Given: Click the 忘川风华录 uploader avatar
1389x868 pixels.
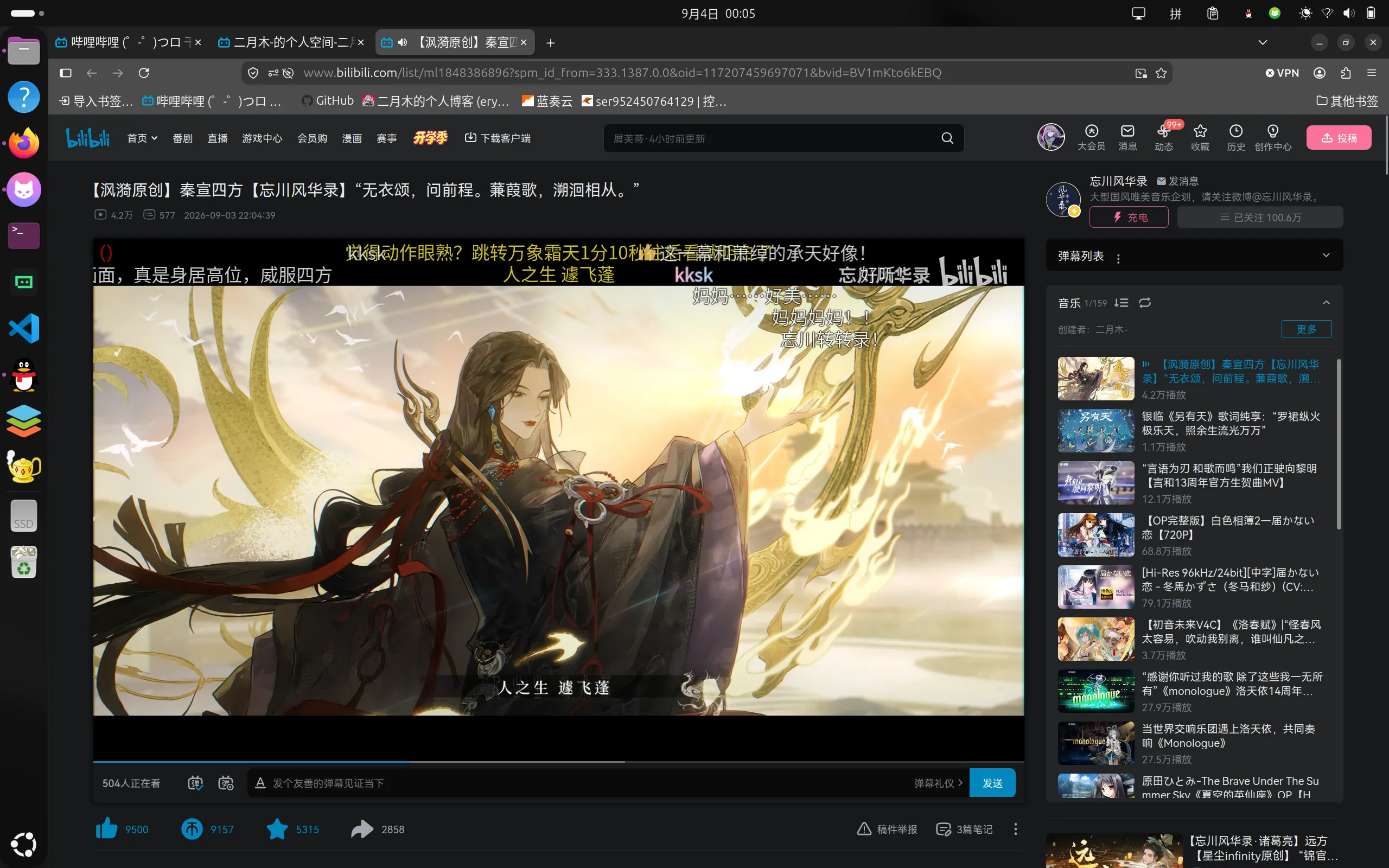Looking at the screenshot, I should coord(1063,199).
